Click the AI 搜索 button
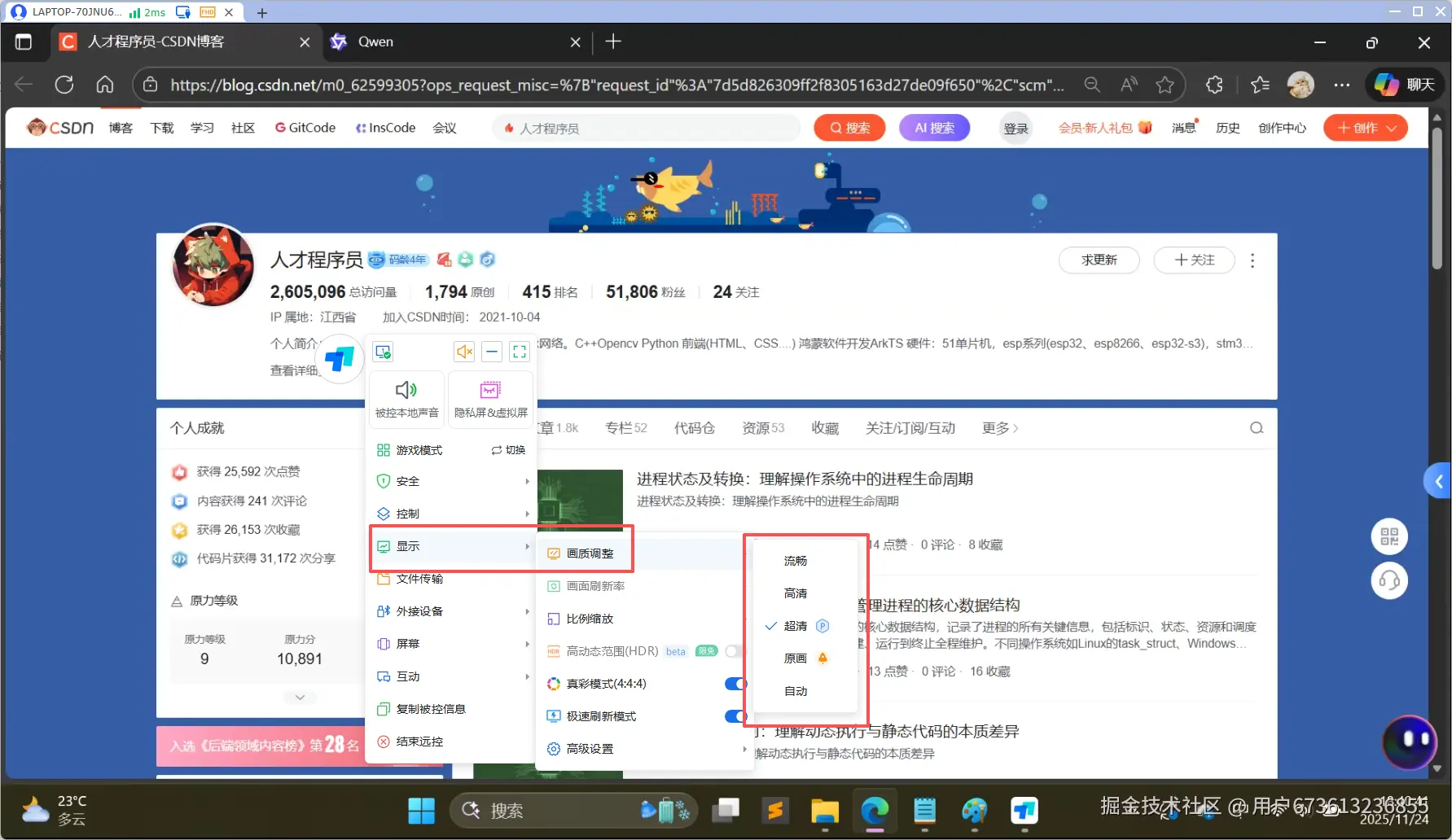 coord(934,128)
